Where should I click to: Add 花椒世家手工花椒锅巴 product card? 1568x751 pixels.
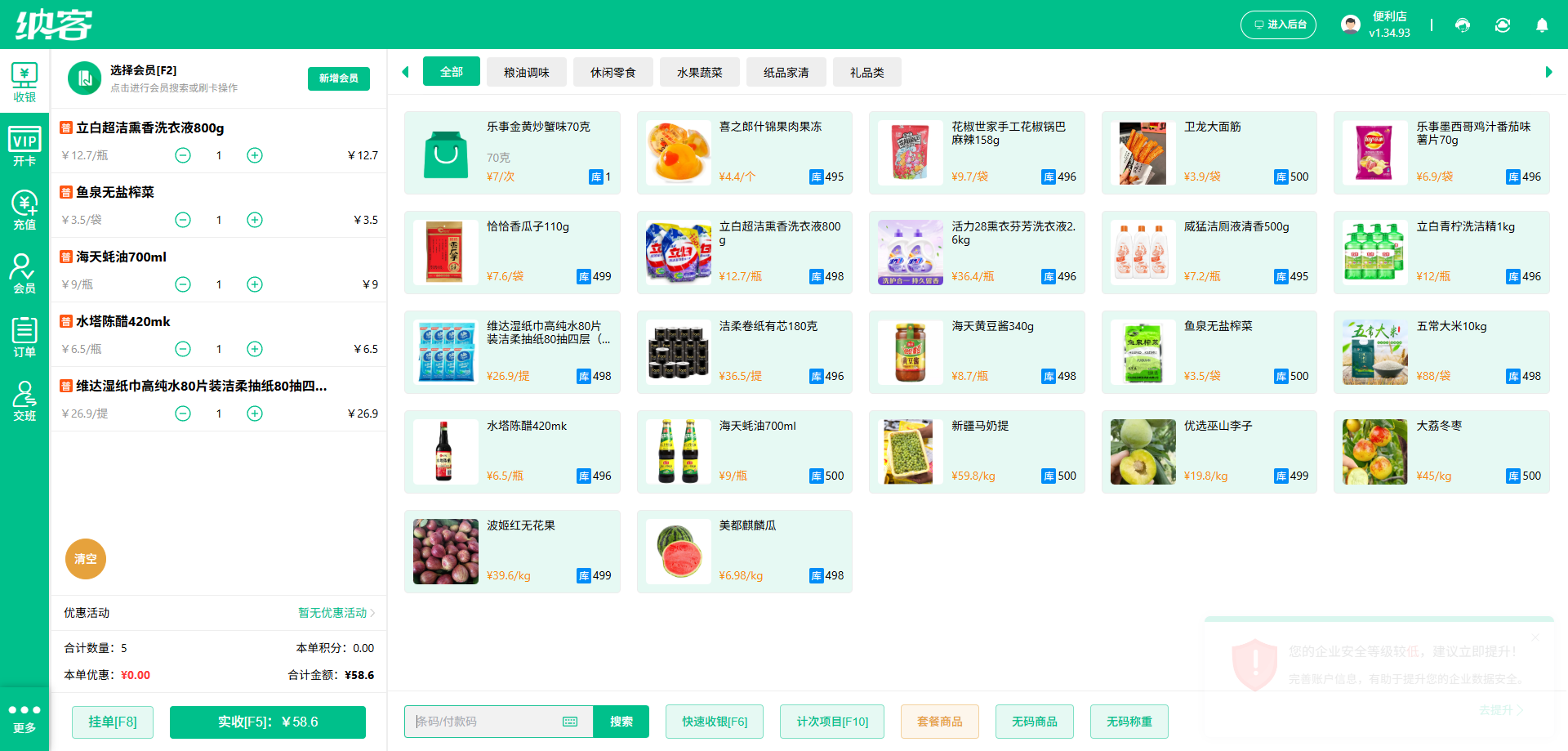[977, 153]
